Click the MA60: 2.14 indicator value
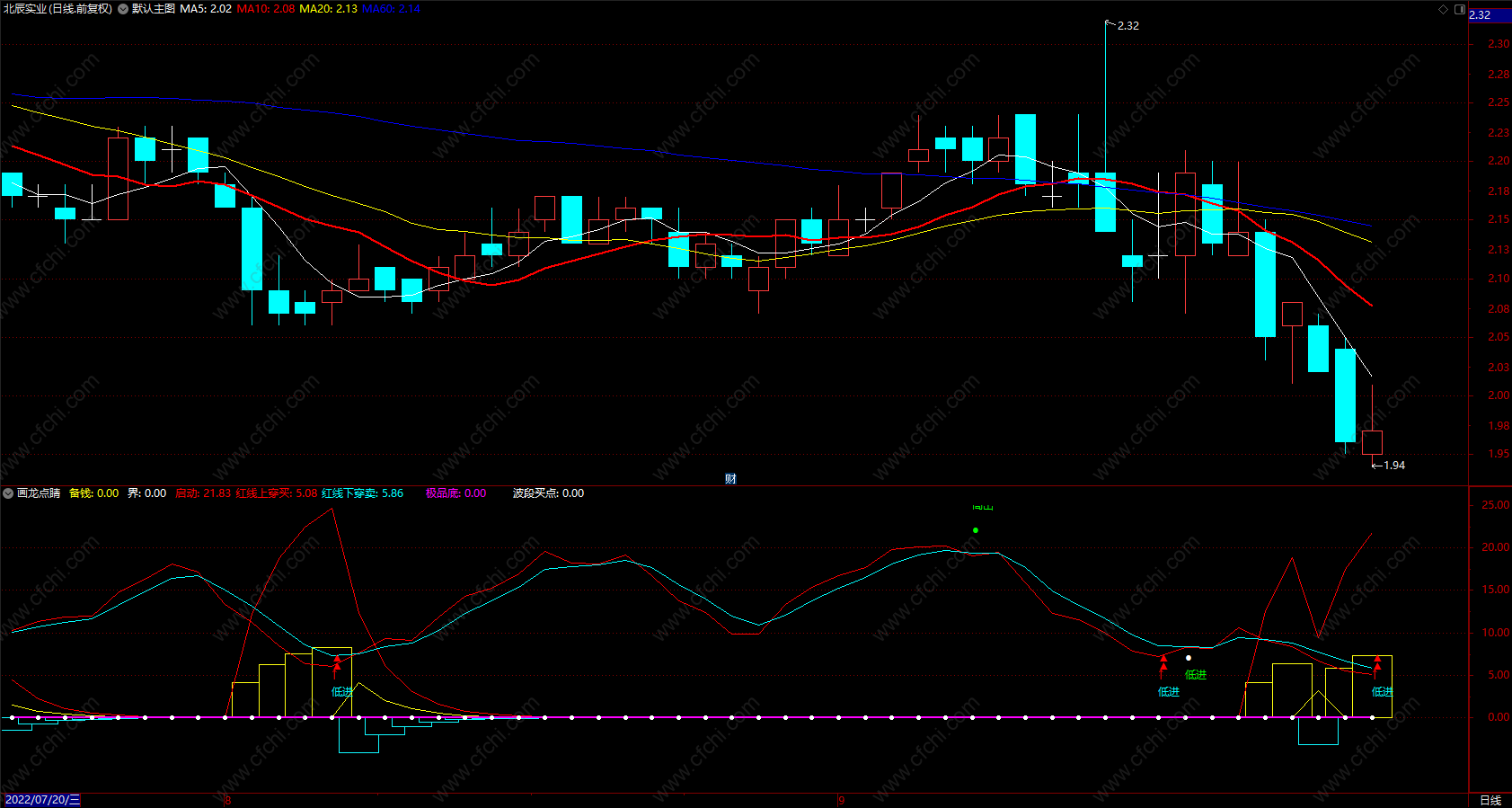Viewport: 1512px width, 808px height. [x=391, y=9]
